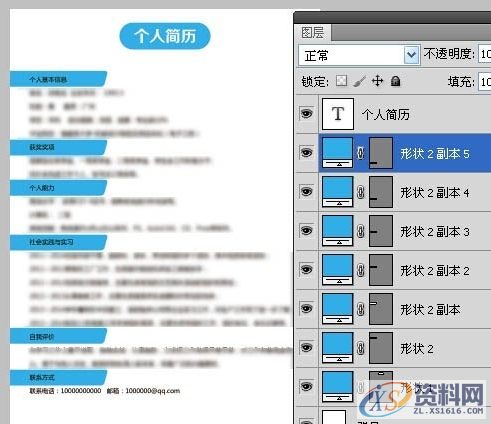Toggle link icon on 形状 2 副本 3
The width and height of the screenshot is (491, 424).
[x=361, y=231]
